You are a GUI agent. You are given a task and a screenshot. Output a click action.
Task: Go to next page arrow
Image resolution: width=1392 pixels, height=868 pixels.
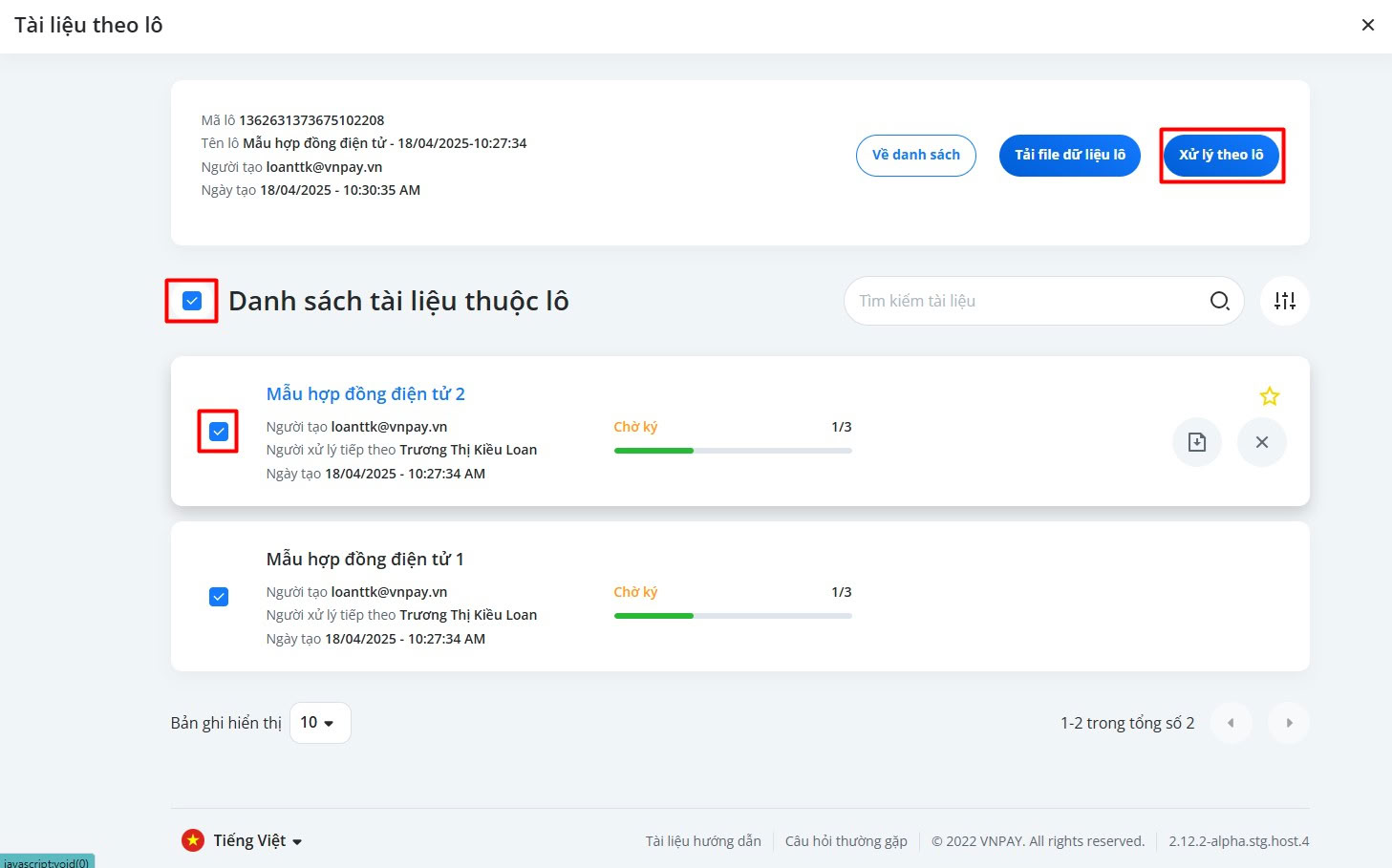(x=1288, y=723)
